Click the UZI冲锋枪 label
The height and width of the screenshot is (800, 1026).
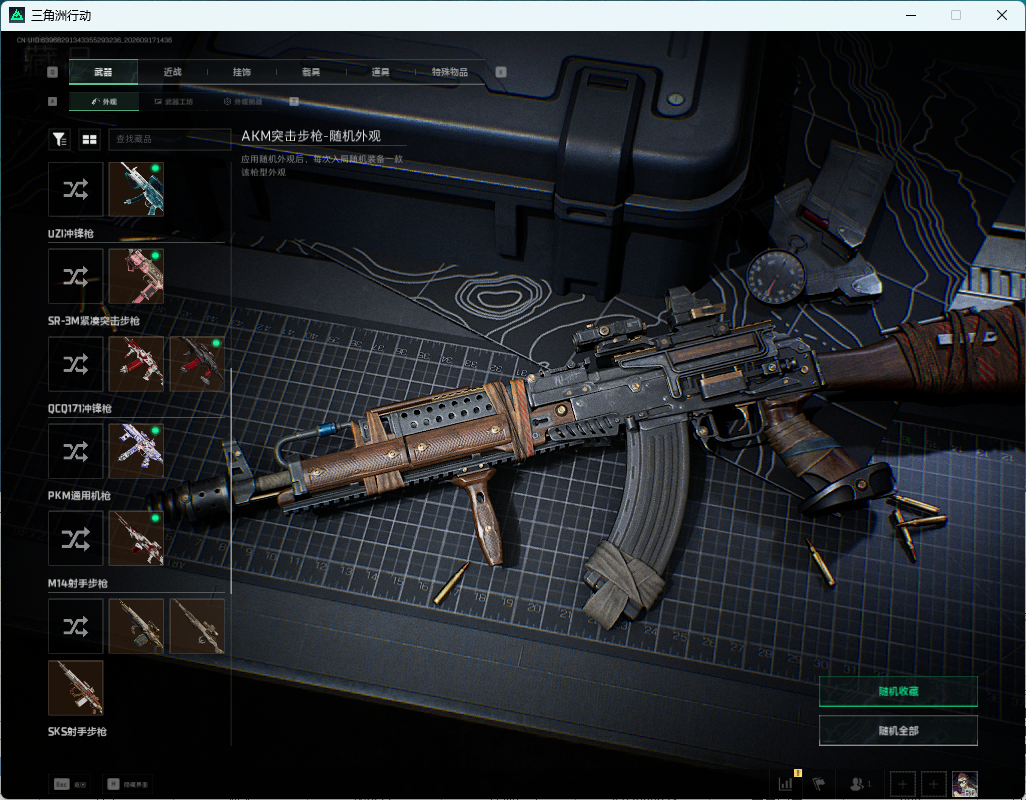click(x=71, y=234)
